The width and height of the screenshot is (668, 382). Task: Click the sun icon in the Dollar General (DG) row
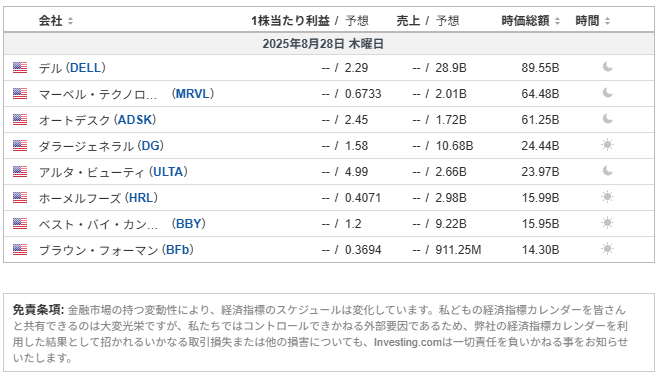[608, 145]
